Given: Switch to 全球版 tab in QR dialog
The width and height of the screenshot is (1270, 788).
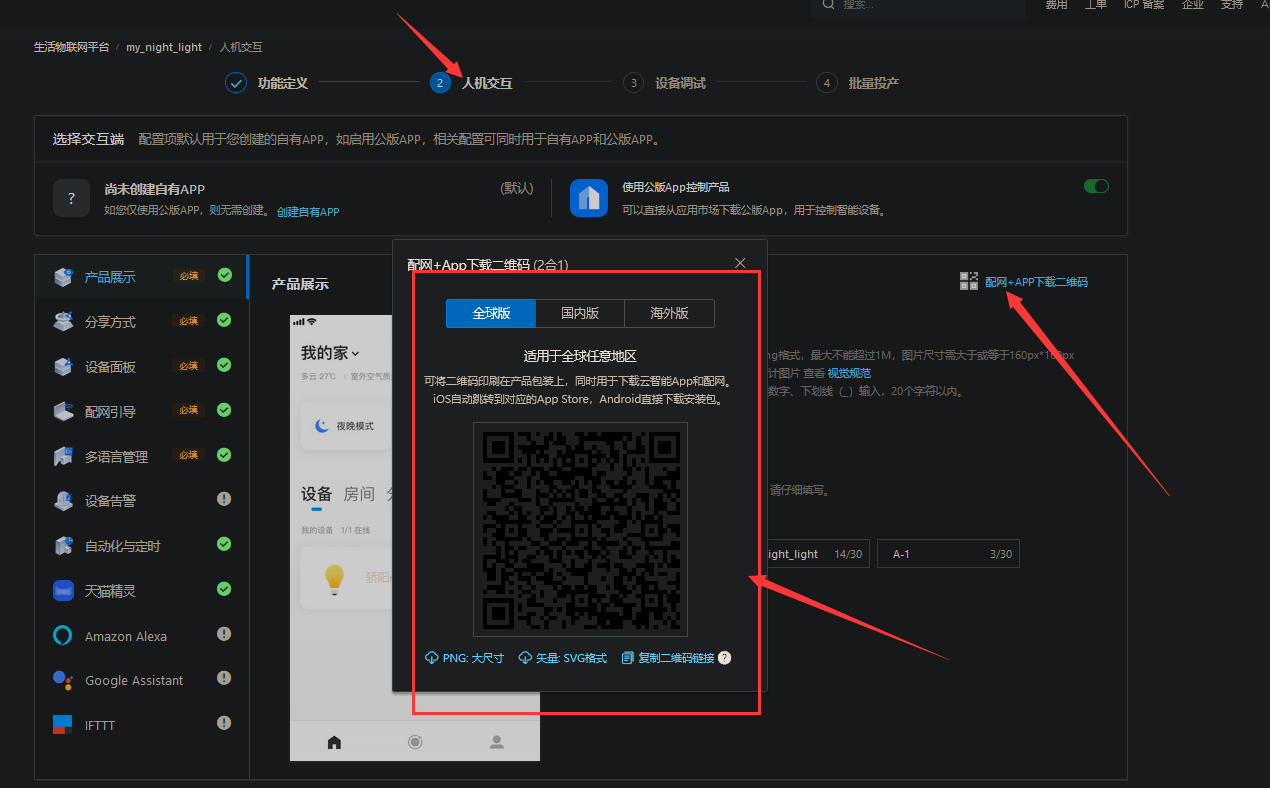Looking at the screenshot, I should click(491, 313).
